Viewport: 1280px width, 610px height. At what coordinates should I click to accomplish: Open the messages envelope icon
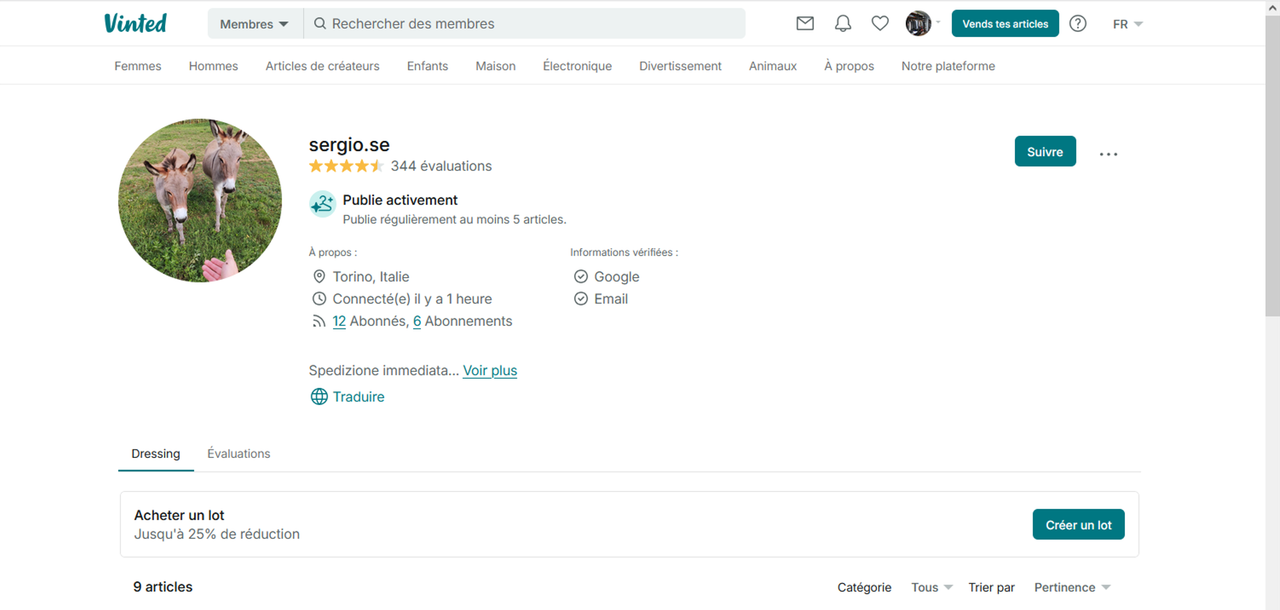tap(805, 24)
